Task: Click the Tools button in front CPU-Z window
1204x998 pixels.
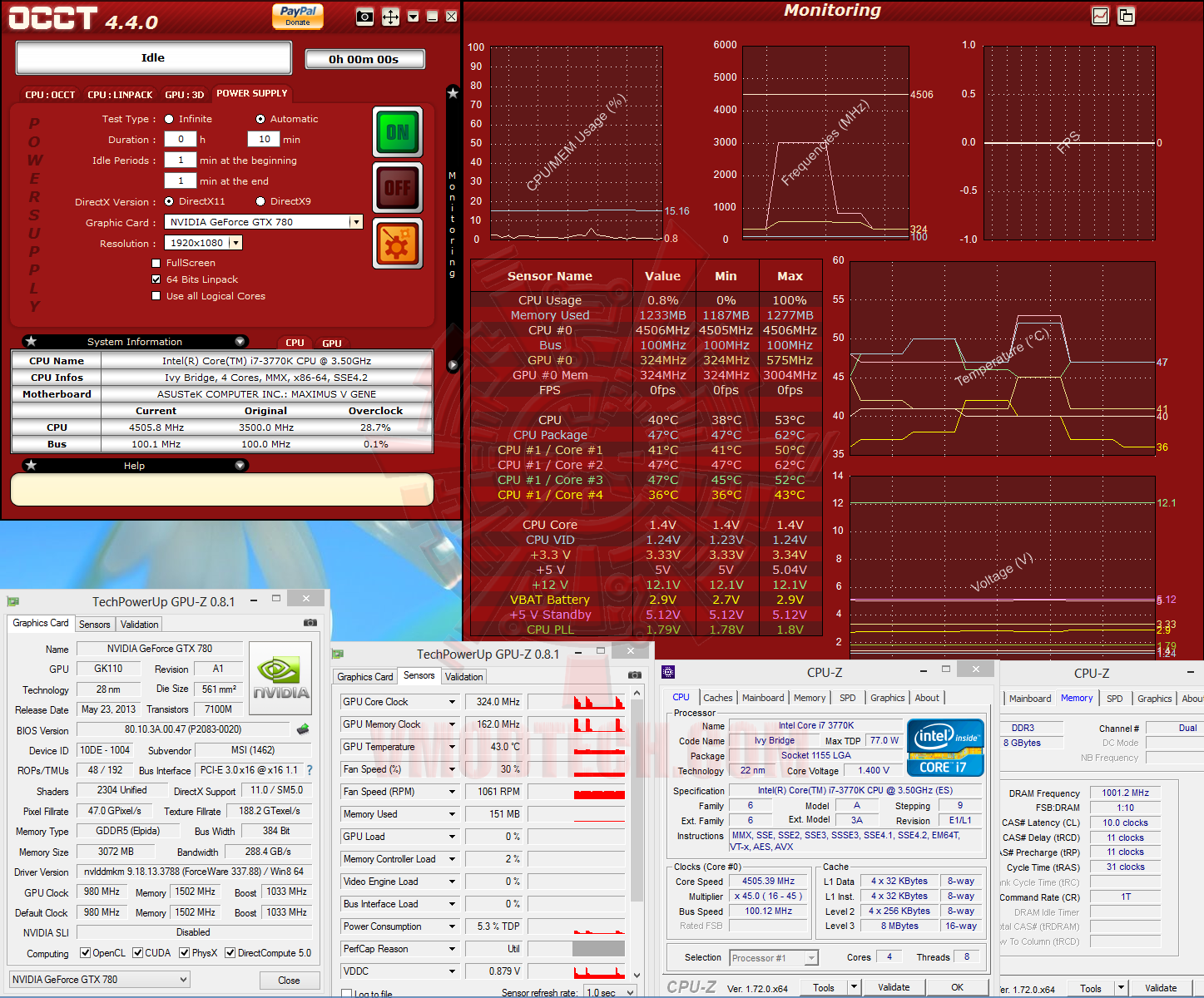Action: [x=824, y=987]
